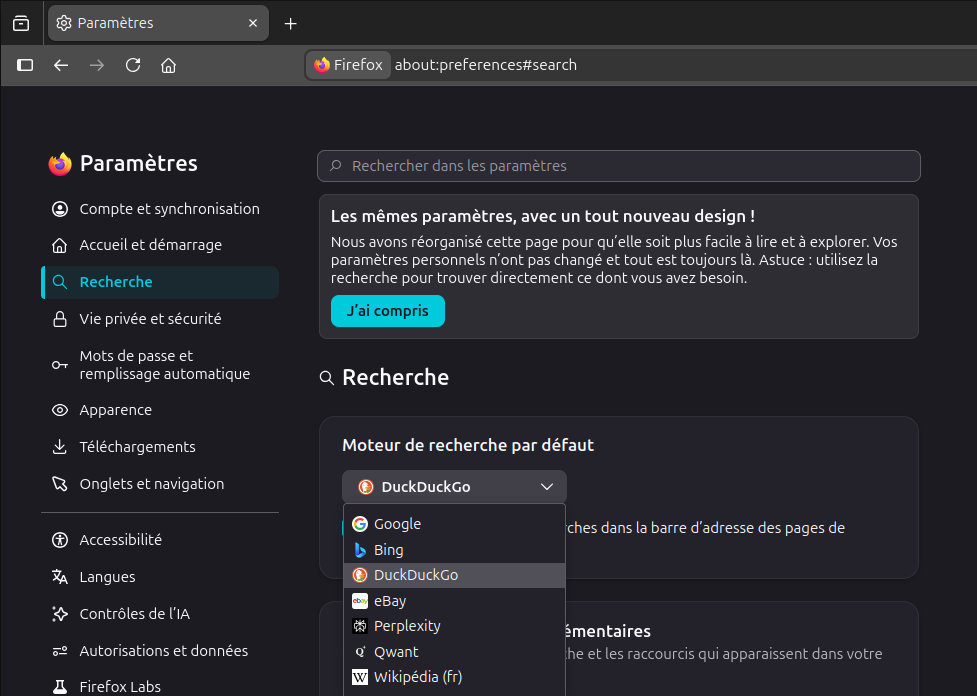Toggle the sidebar panel icon
The image size is (977, 696).
(25, 65)
